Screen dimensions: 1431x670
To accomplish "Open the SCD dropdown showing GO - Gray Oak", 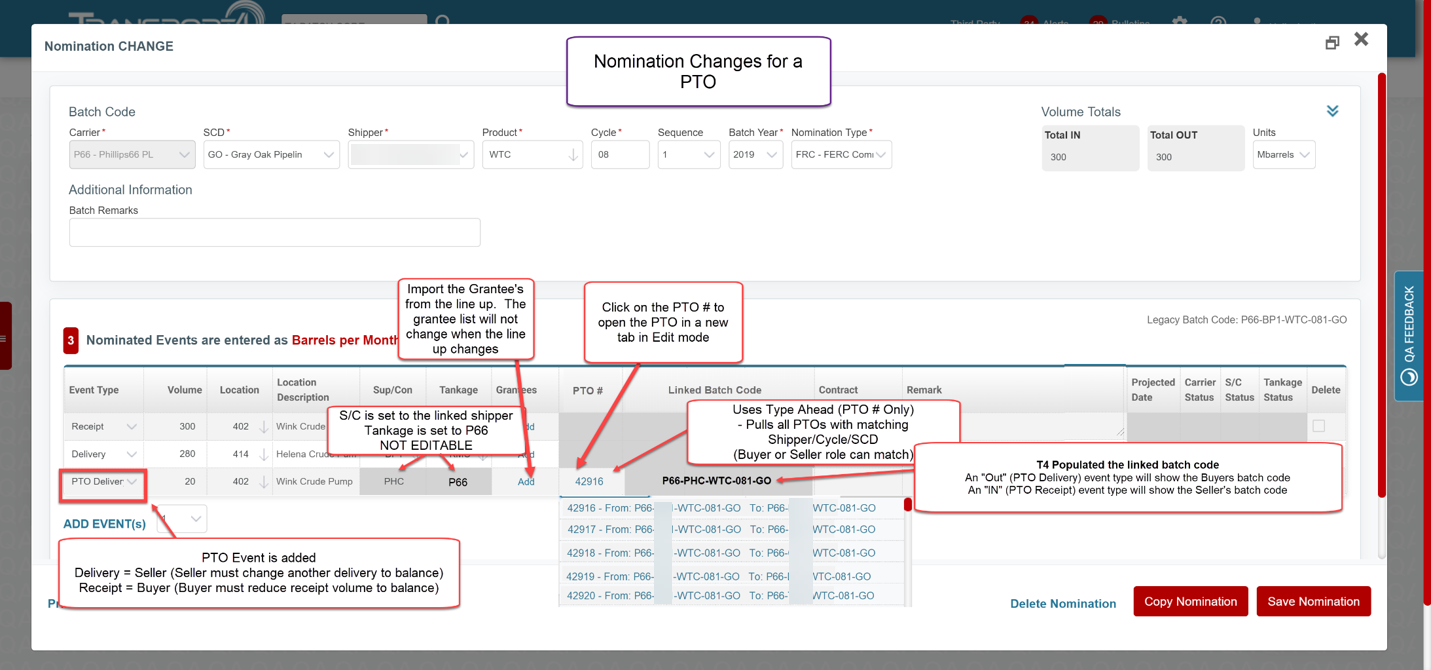I will (x=270, y=155).
